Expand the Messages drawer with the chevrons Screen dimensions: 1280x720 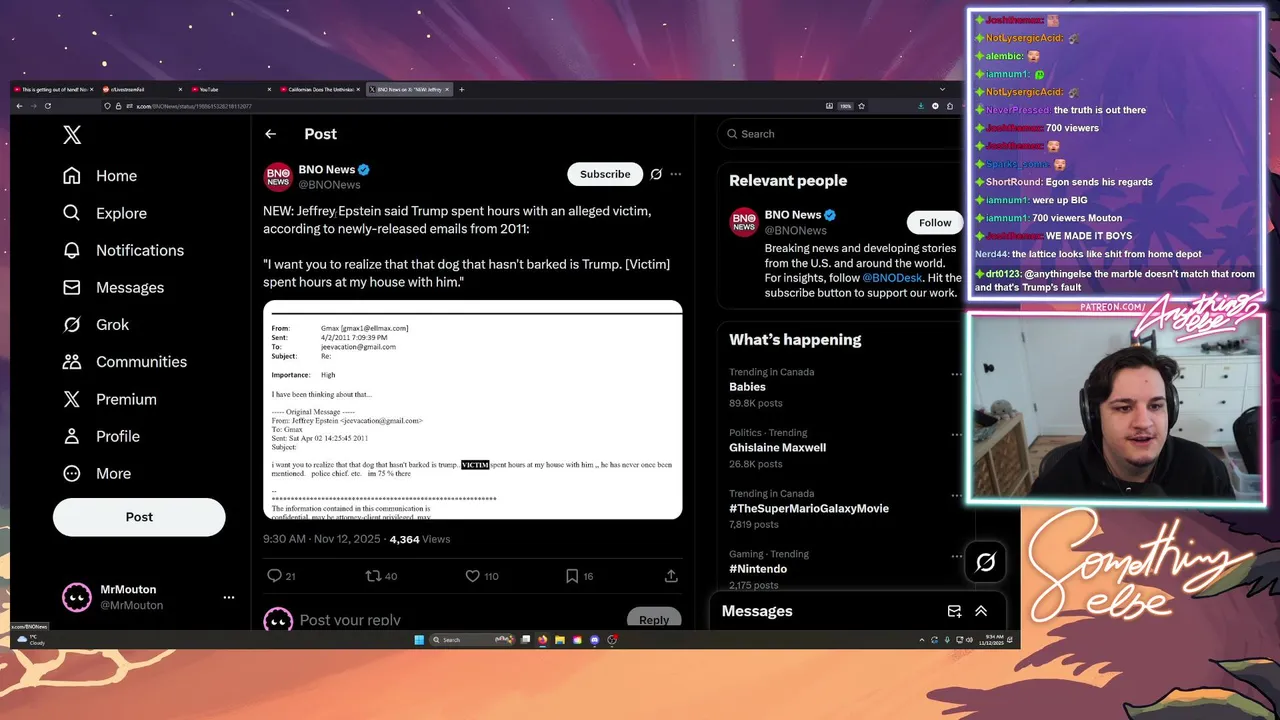click(x=981, y=611)
